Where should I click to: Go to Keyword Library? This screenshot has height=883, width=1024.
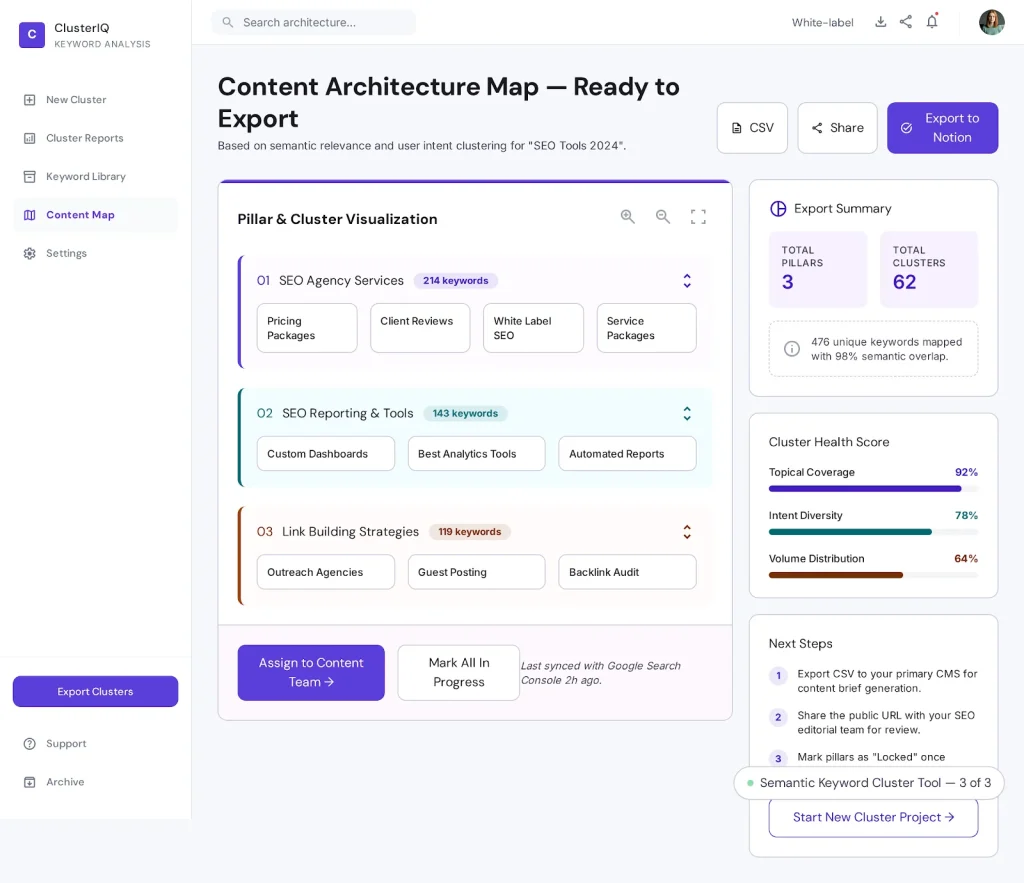(95, 176)
